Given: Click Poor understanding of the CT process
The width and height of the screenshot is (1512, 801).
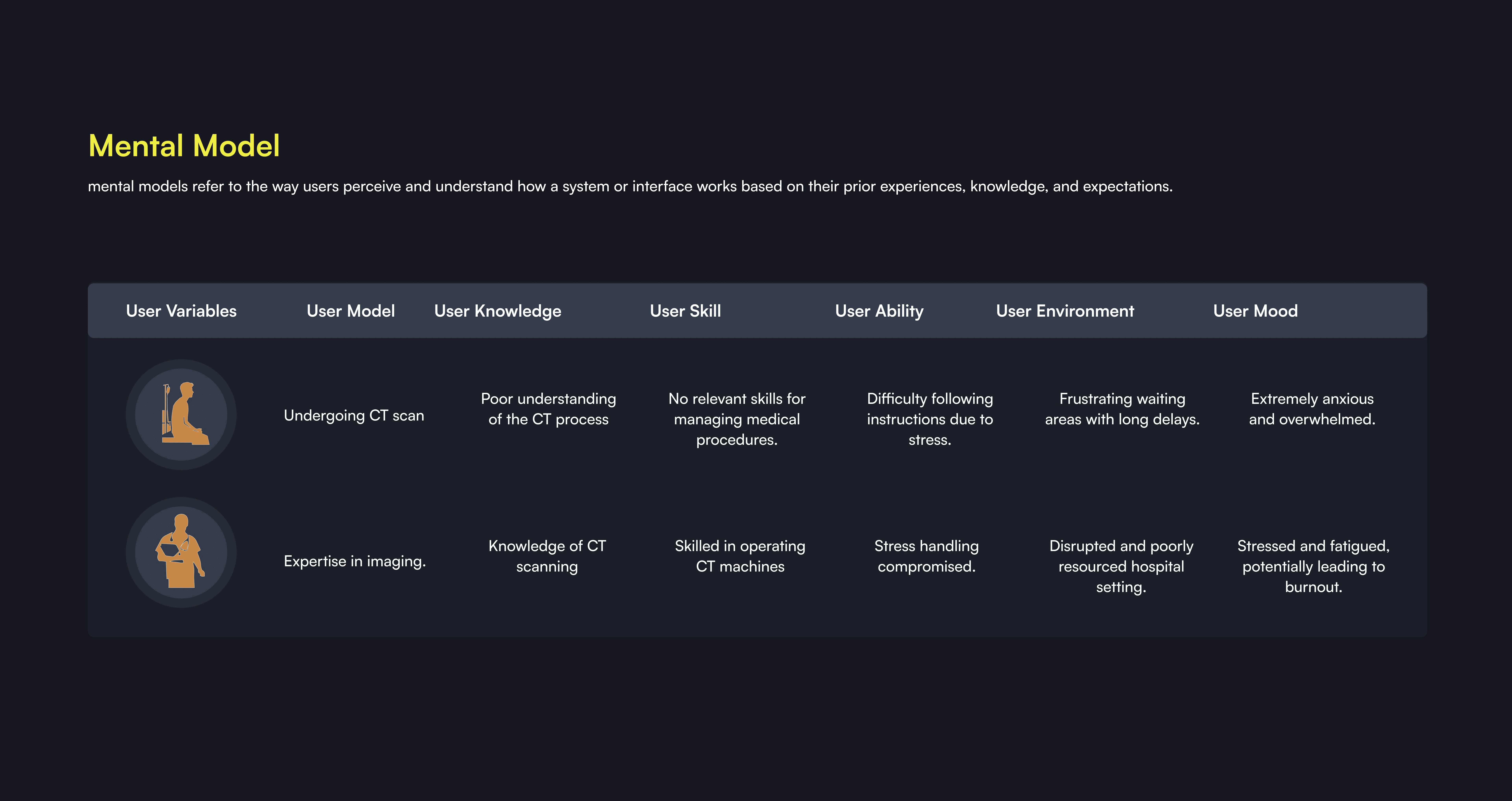Looking at the screenshot, I should pyautogui.click(x=548, y=409).
